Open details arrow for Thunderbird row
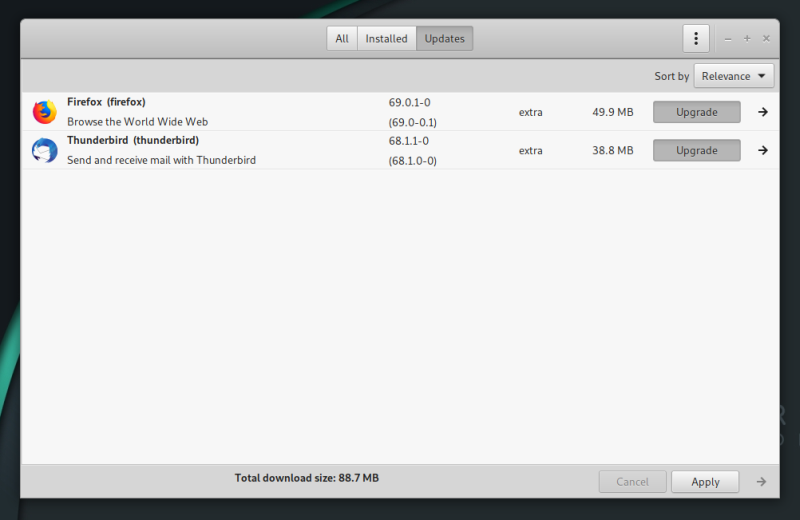 tap(763, 150)
